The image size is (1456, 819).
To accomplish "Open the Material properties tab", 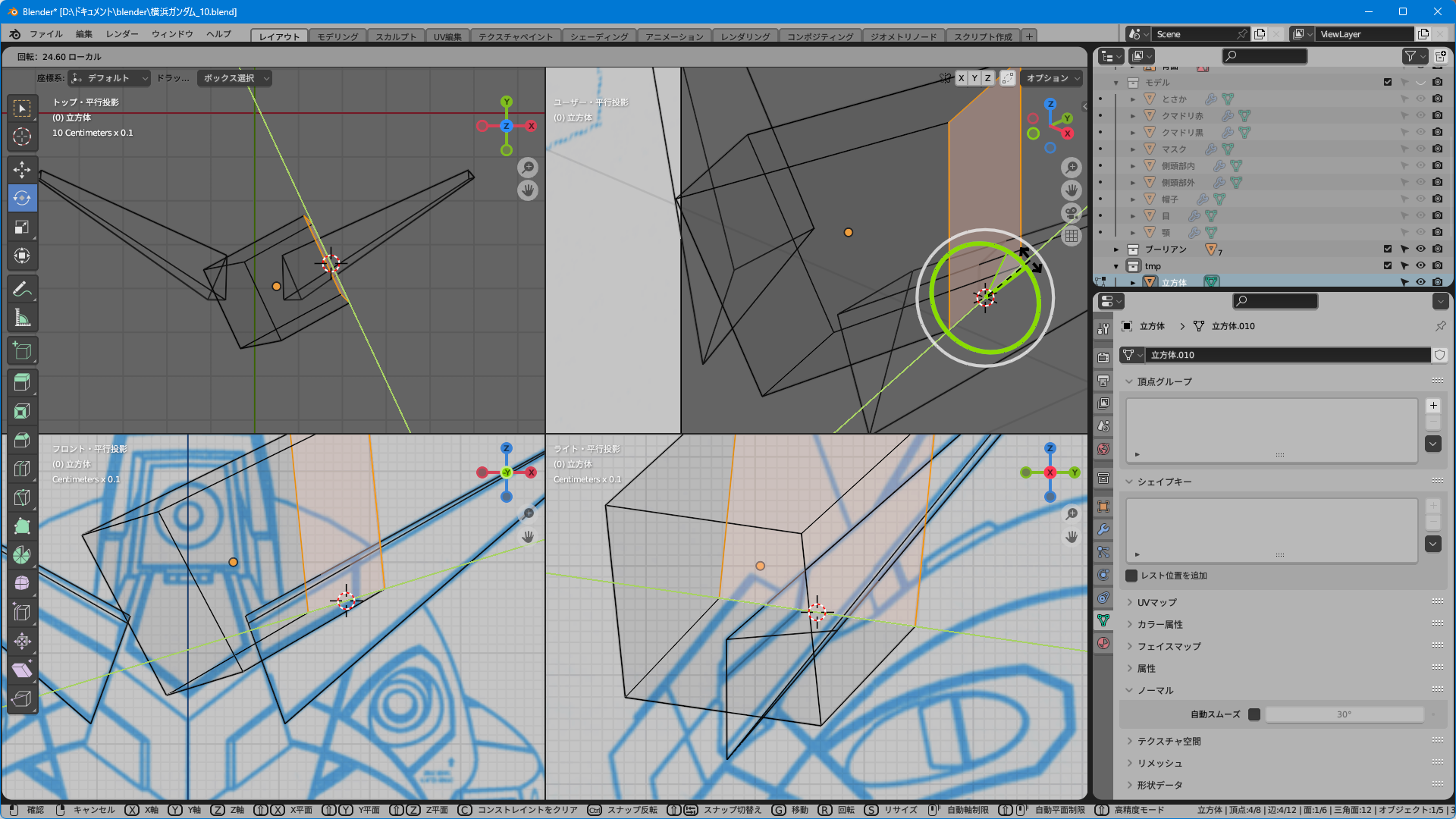I will click(x=1103, y=643).
